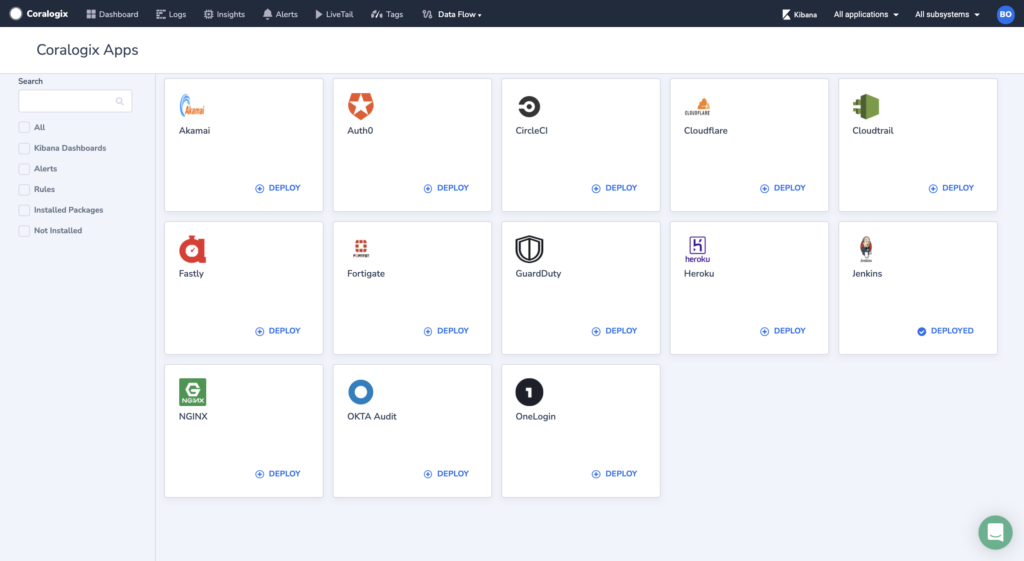Deploy the OKTA Audit app

[x=446, y=474]
